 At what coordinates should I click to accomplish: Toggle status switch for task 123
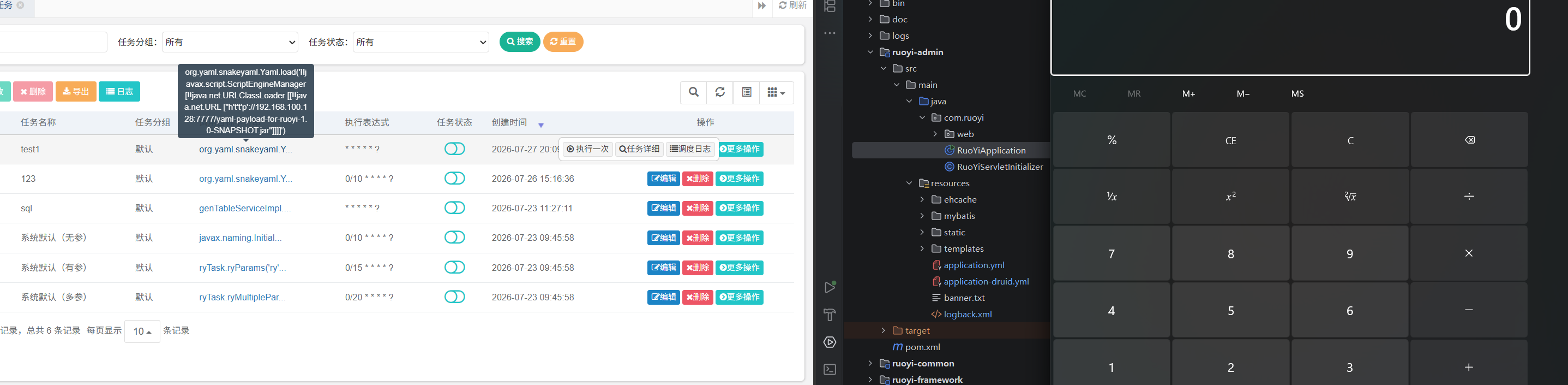[455, 179]
